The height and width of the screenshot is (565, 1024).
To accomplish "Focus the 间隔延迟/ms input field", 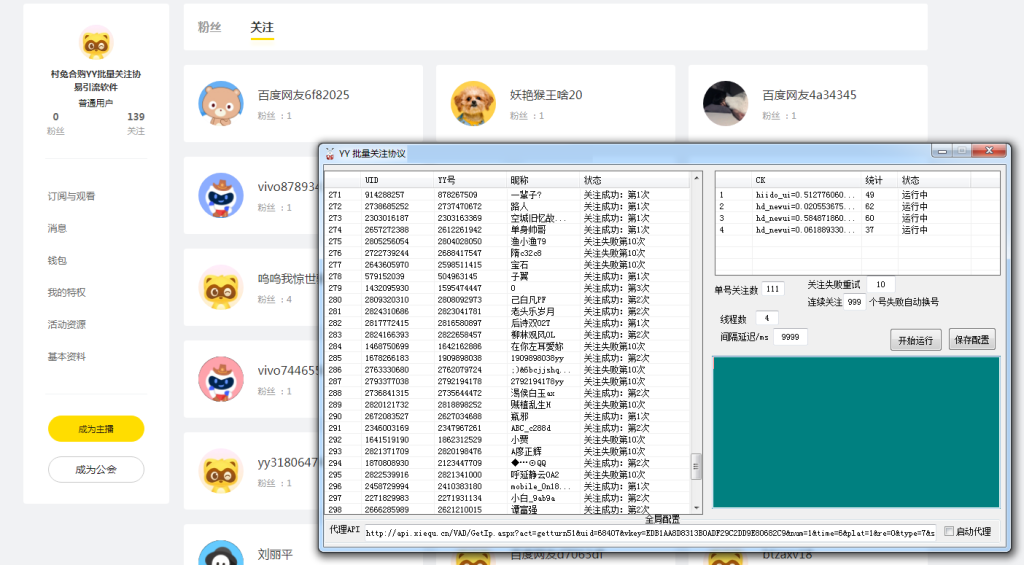I will [790, 338].
